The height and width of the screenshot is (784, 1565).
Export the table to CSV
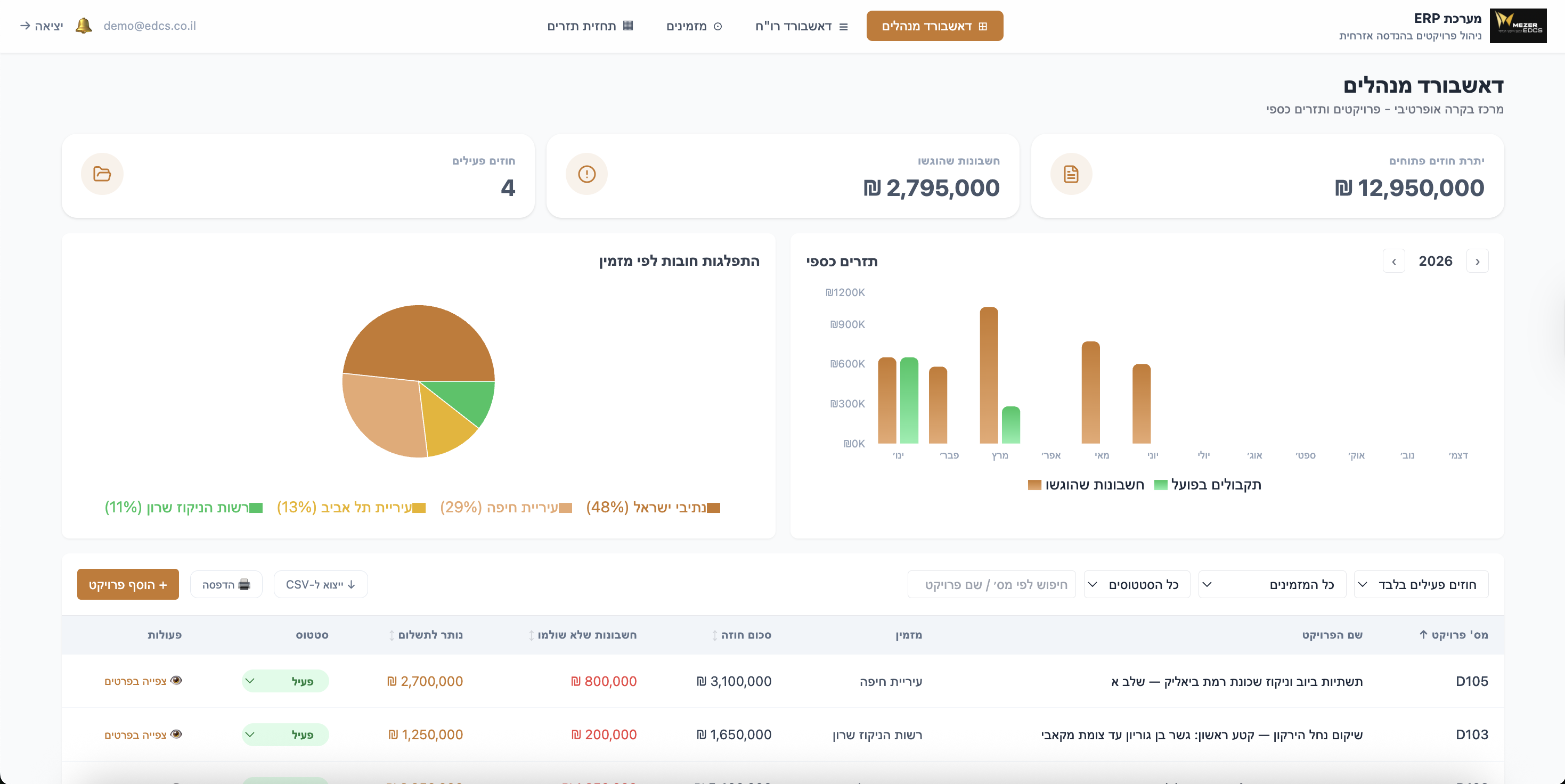320,584
